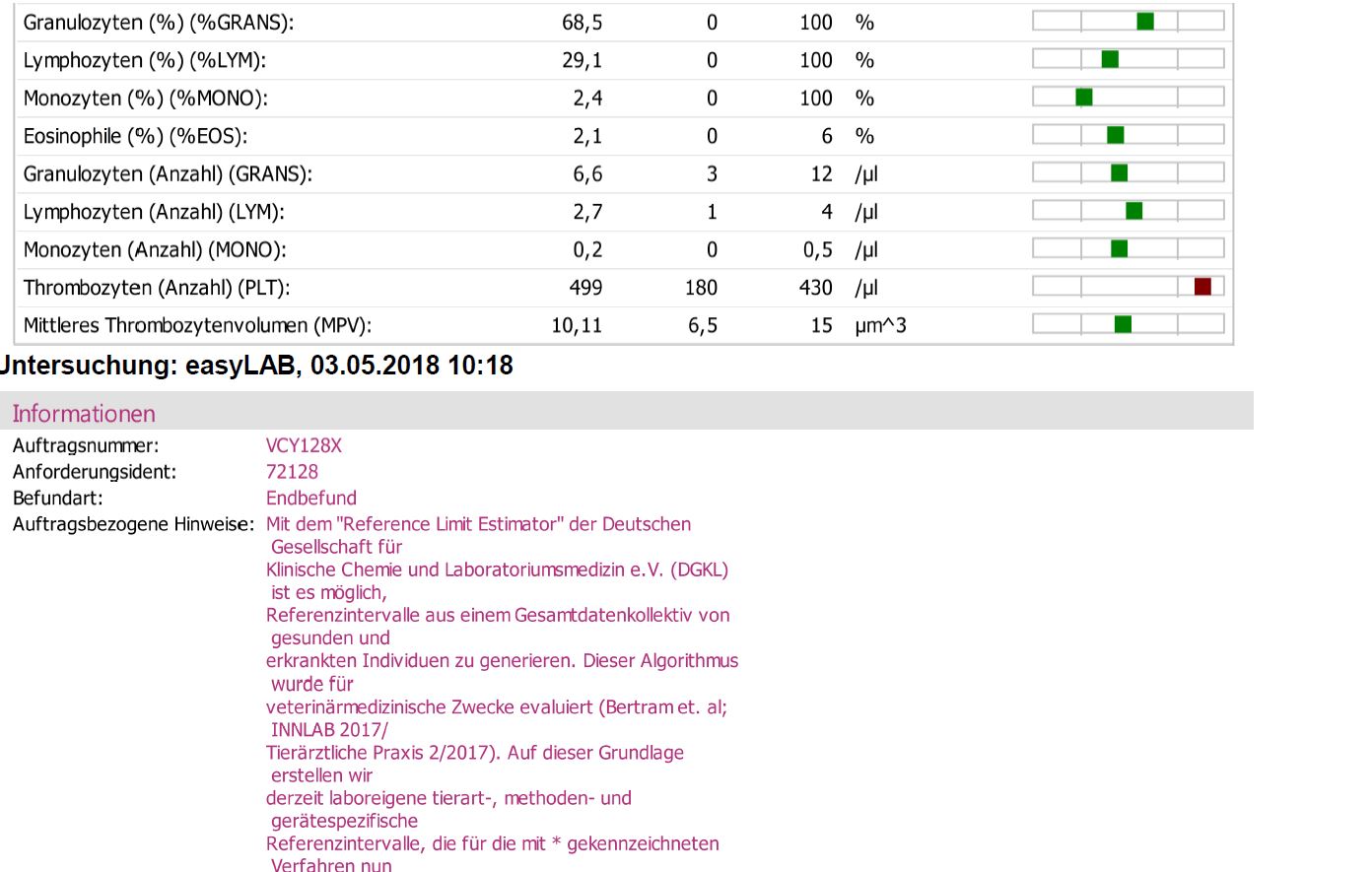Select the Anforderungsident label
This screenshot has height=872, width=1372.
(x=95, y=472)
